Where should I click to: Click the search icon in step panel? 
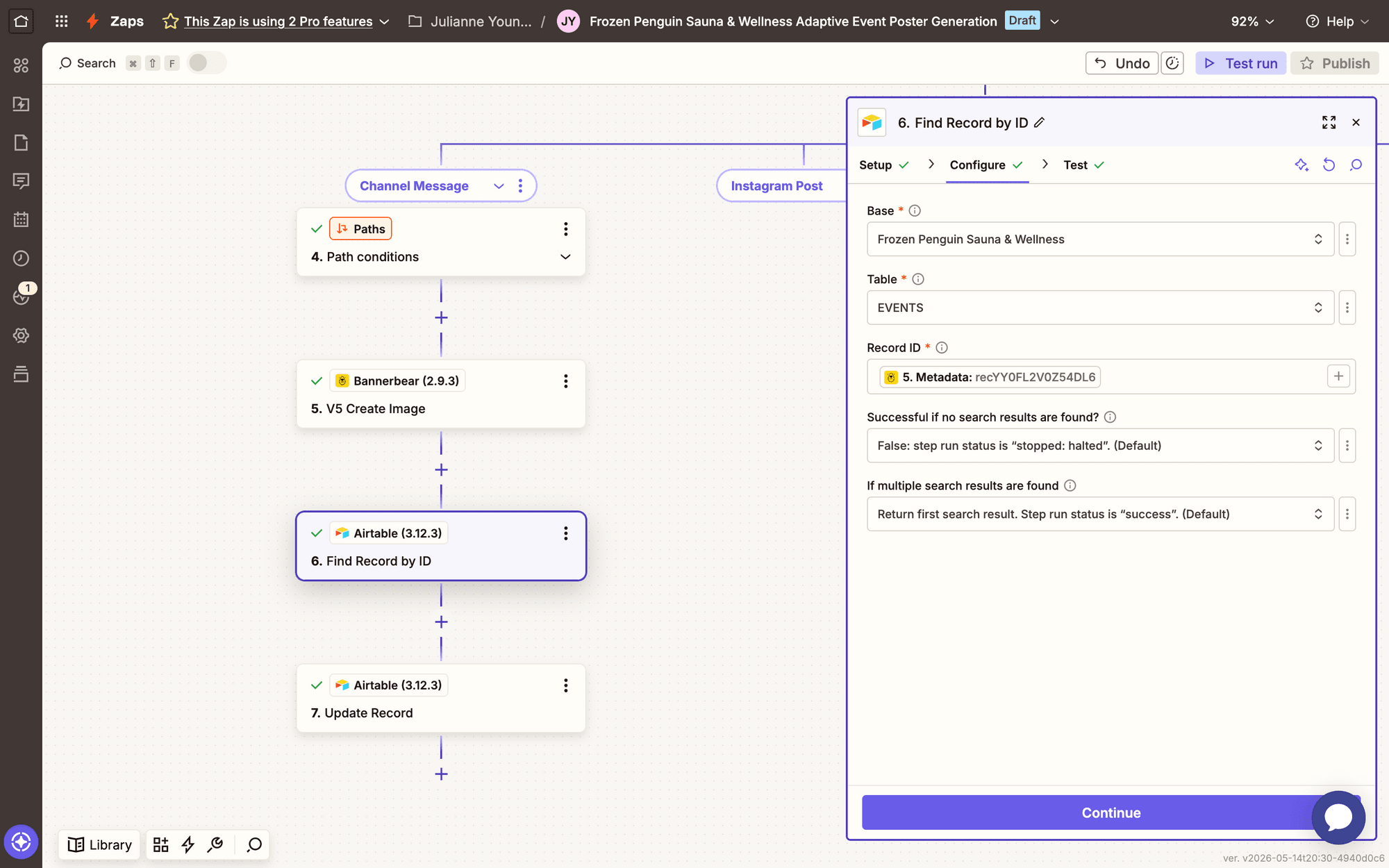(1356, 165)
